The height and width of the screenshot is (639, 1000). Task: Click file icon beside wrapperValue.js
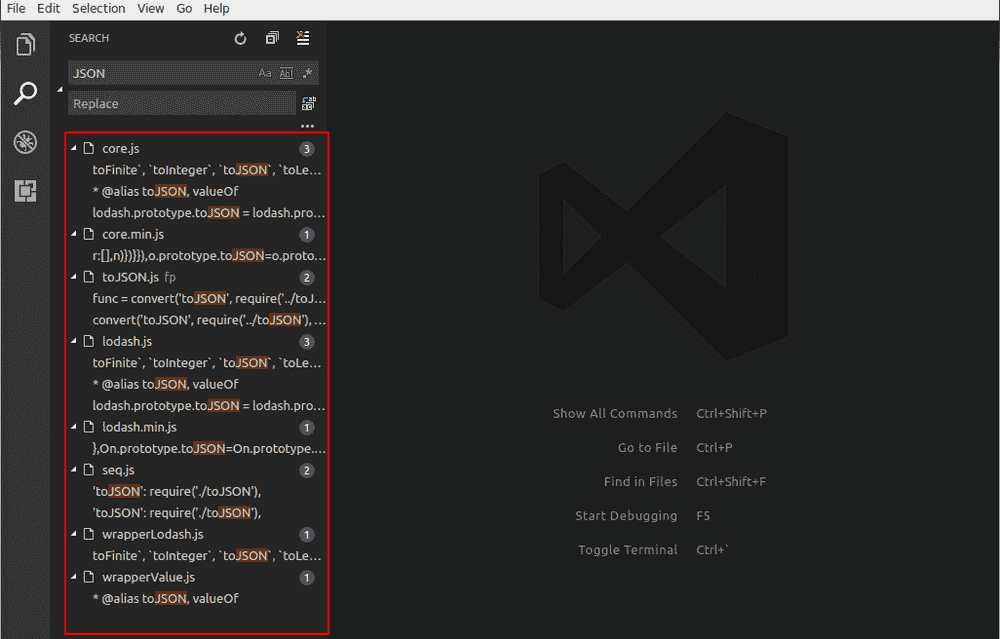pos(89,577)
